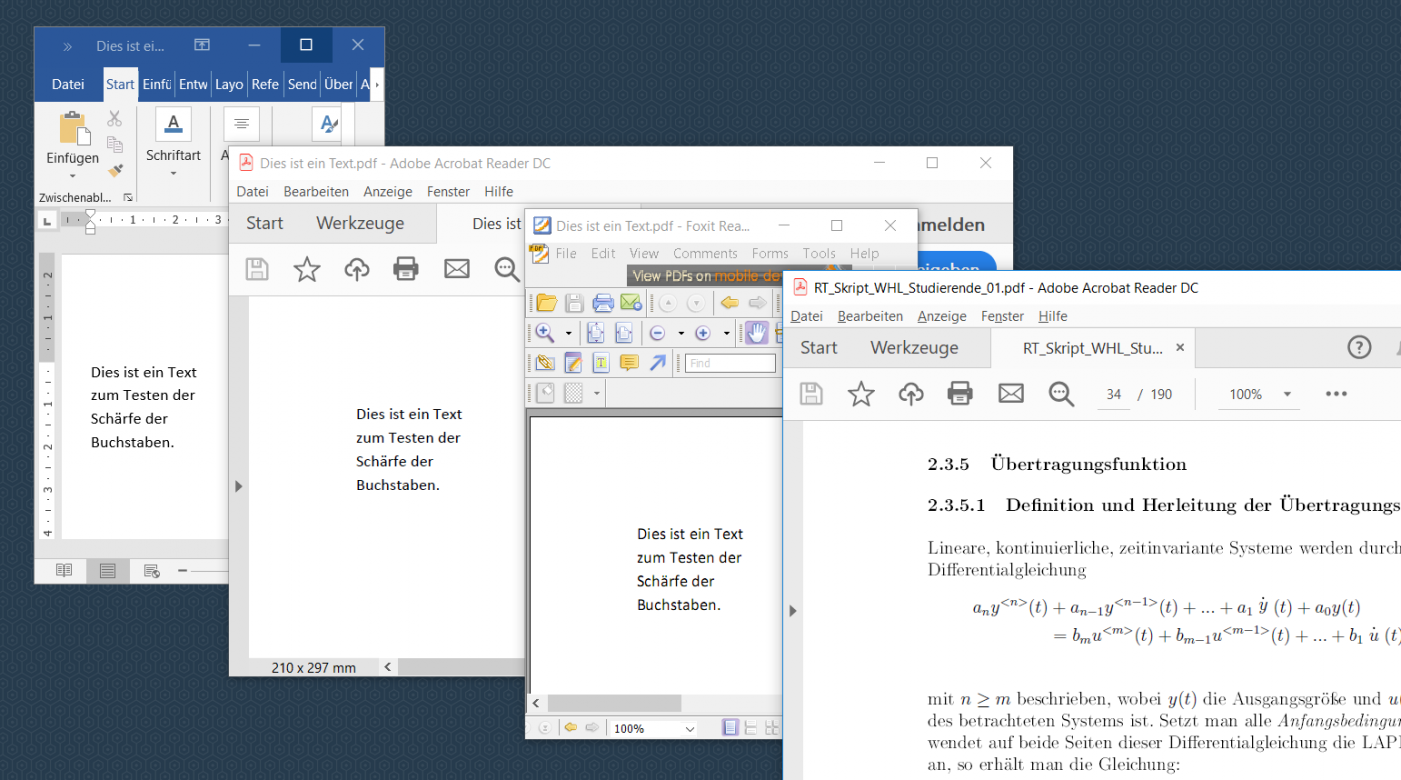Switch to the Layo tab in Word
Image resolution: width=1401 pixels, height=780 pixels.
229,85
